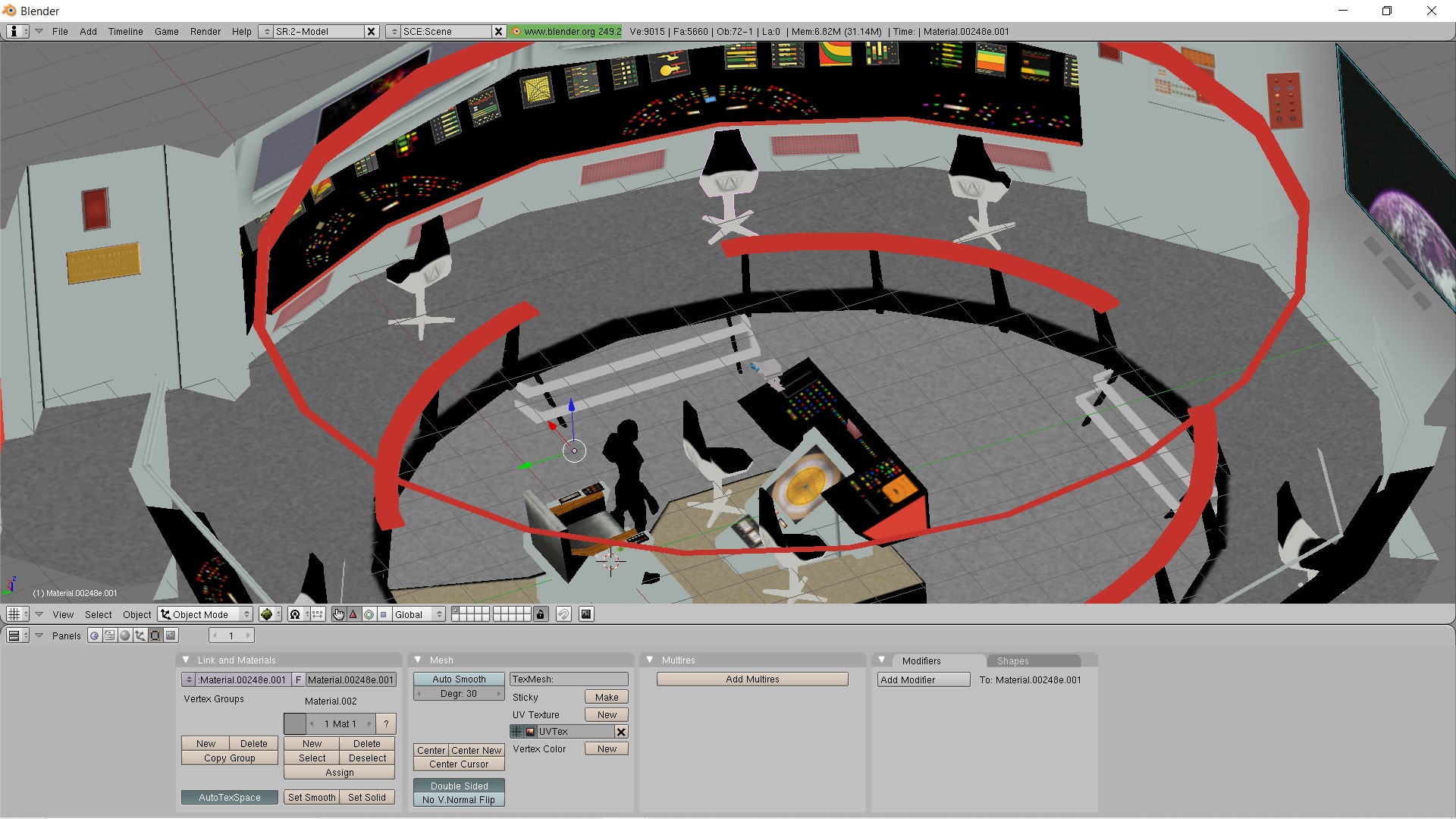Screen dimensions: 1456x819
Task: Open the Add menu
Action: [x=88, y=32]
